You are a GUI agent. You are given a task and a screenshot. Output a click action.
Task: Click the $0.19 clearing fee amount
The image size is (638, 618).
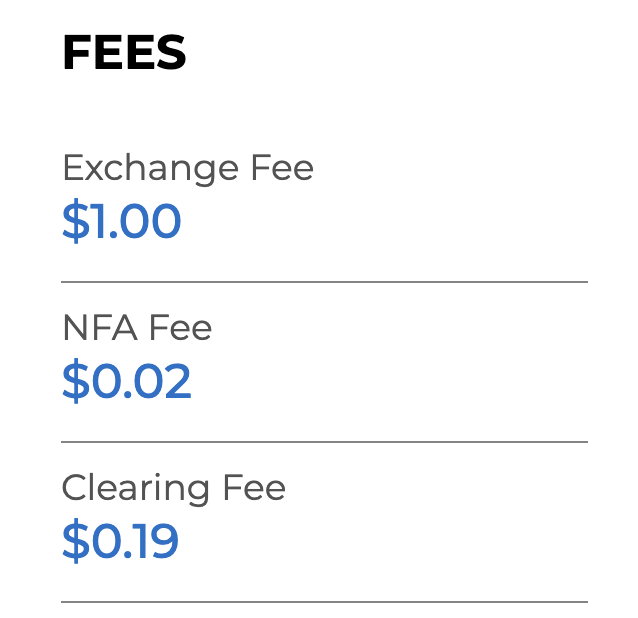120,541
